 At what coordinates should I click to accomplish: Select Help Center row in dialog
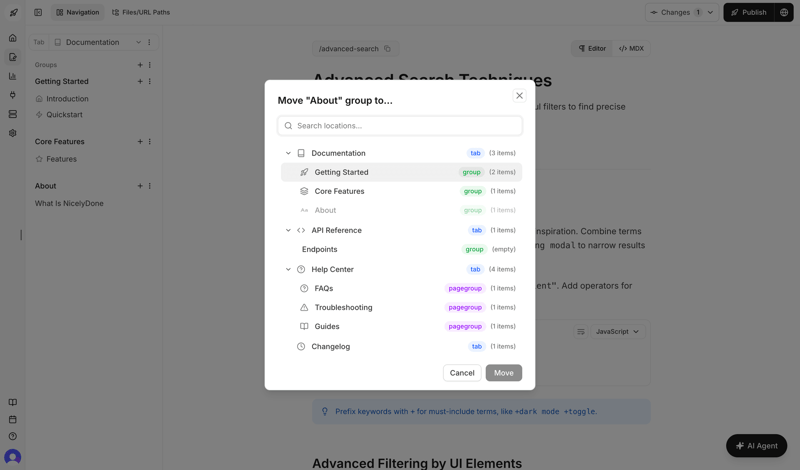click(x=401, y=269)
